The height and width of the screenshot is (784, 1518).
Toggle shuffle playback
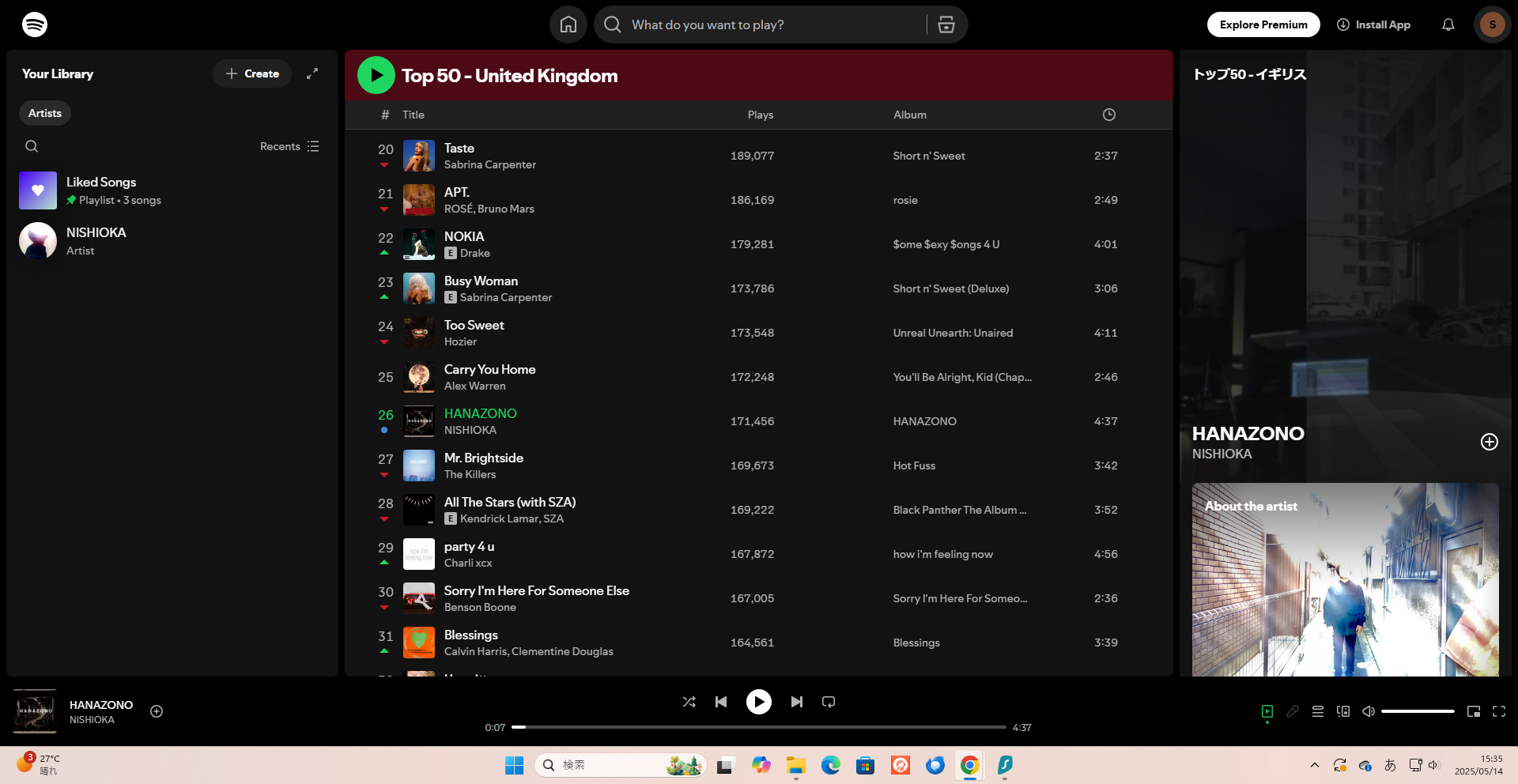[689, 702]
